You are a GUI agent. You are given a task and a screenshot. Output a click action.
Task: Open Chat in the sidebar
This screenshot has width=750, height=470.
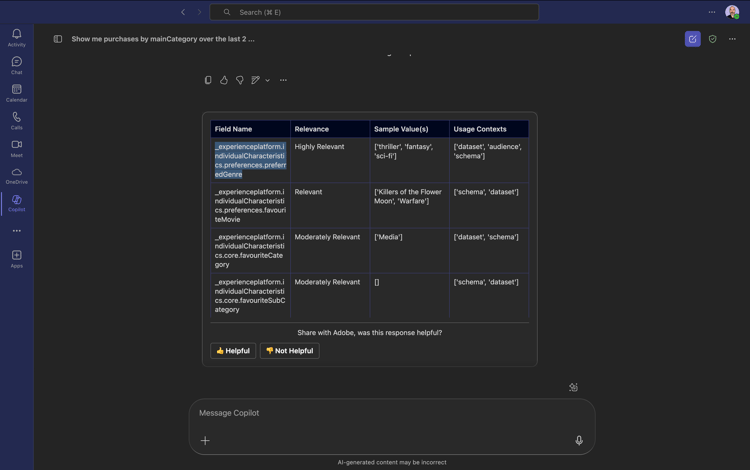click(x=17, y=66)
